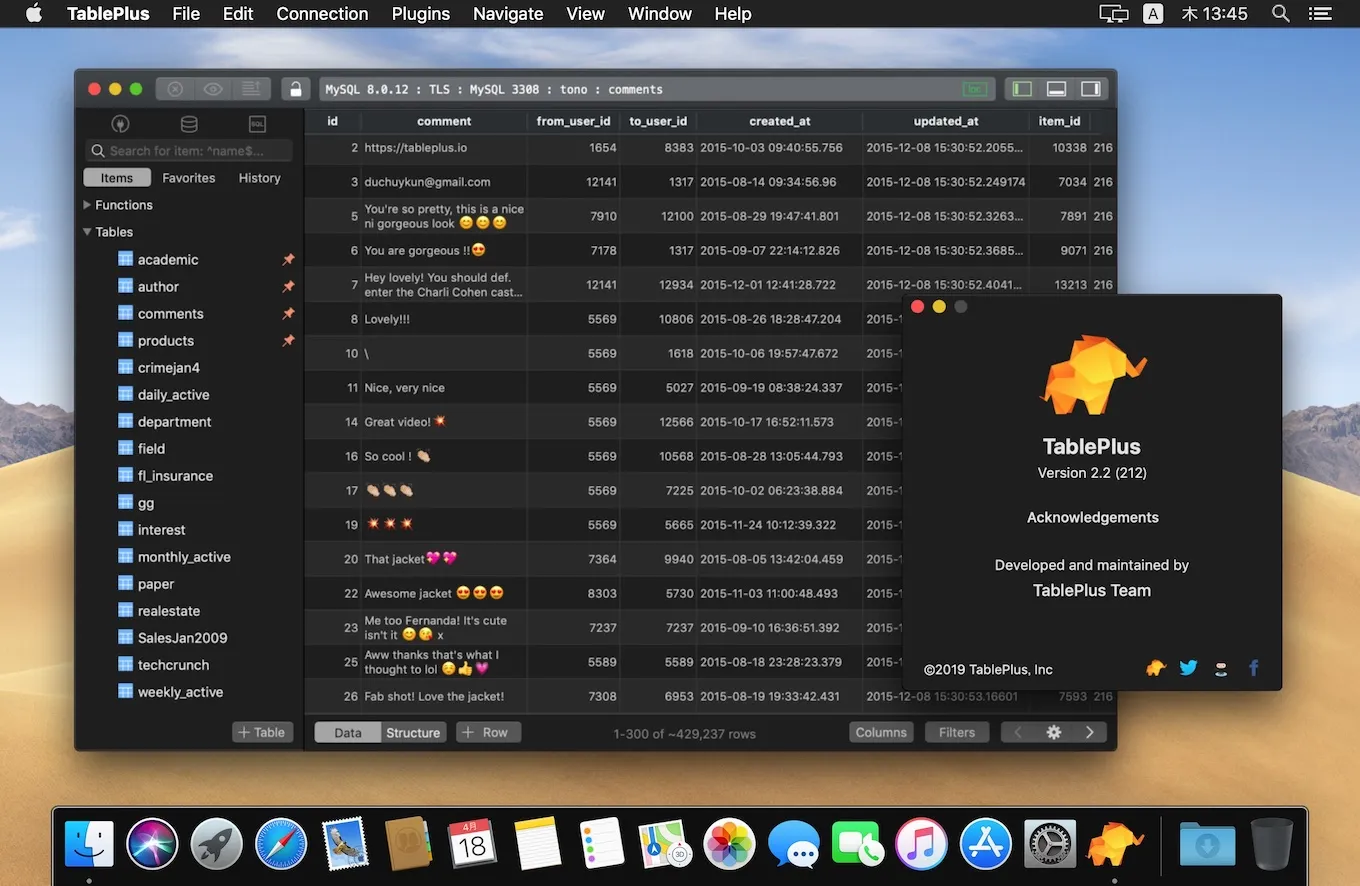Click the table icon beside gg
This screenshot has height=886, width=1360.
tap(125, 502)
